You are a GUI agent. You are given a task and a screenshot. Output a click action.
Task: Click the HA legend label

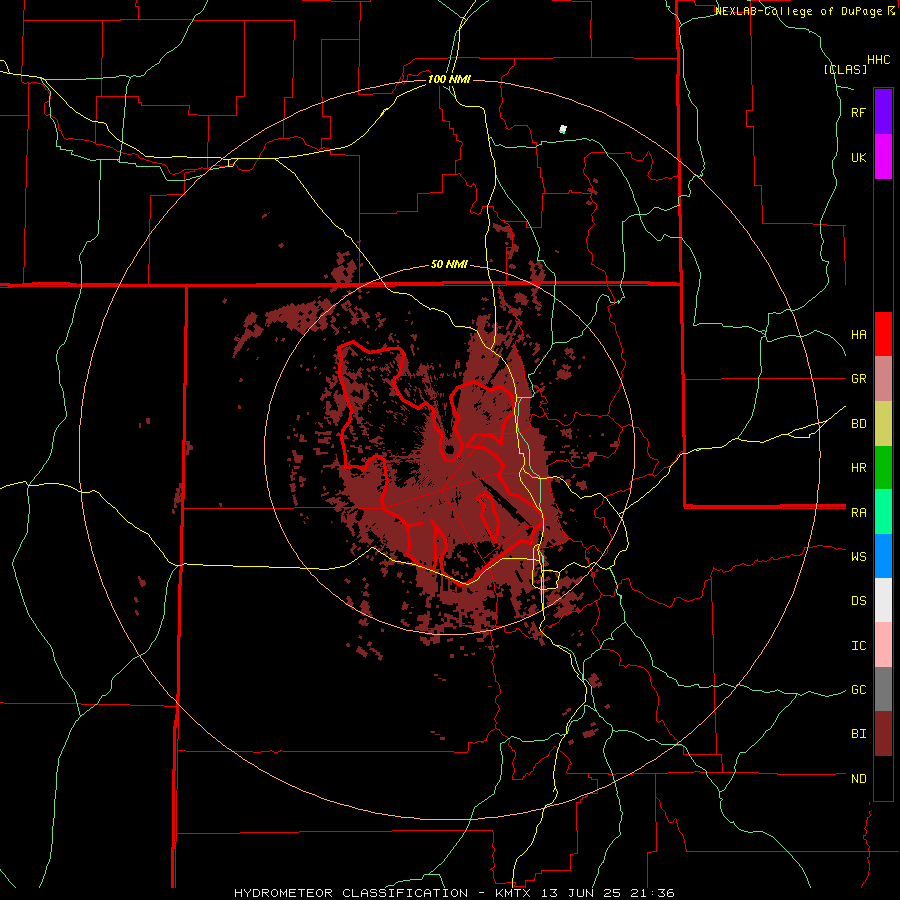pos(859,335)
